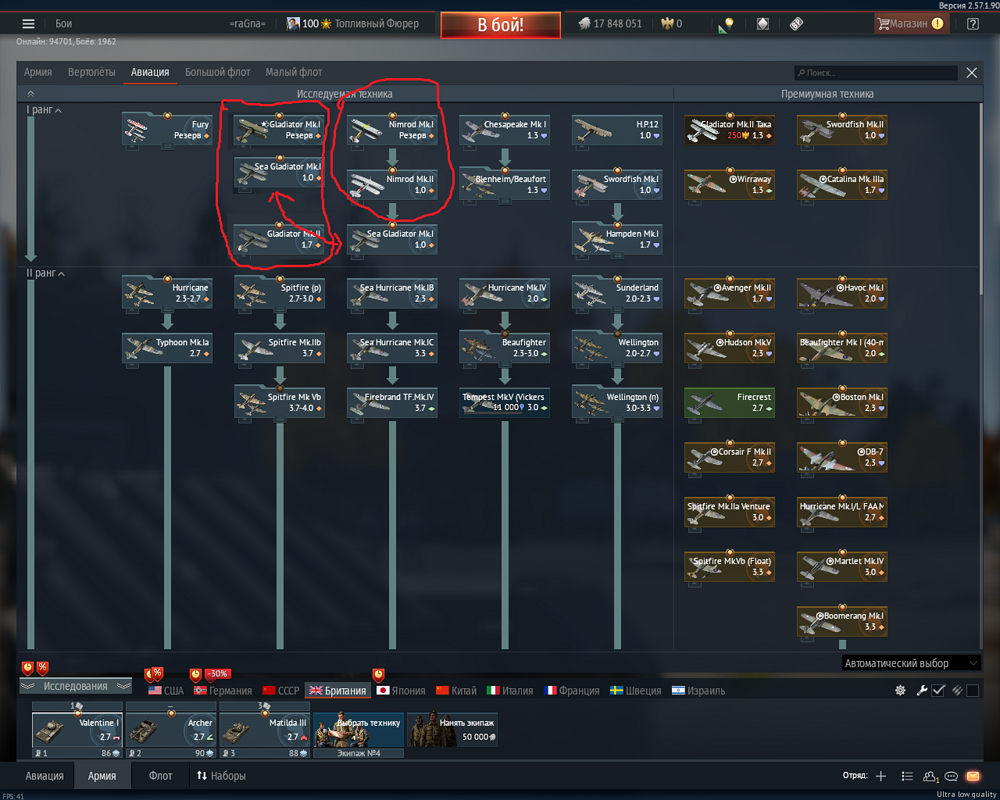Select the Германия nation tab
Viewport: 1000px width, 800px height.
tap(223, 690)
